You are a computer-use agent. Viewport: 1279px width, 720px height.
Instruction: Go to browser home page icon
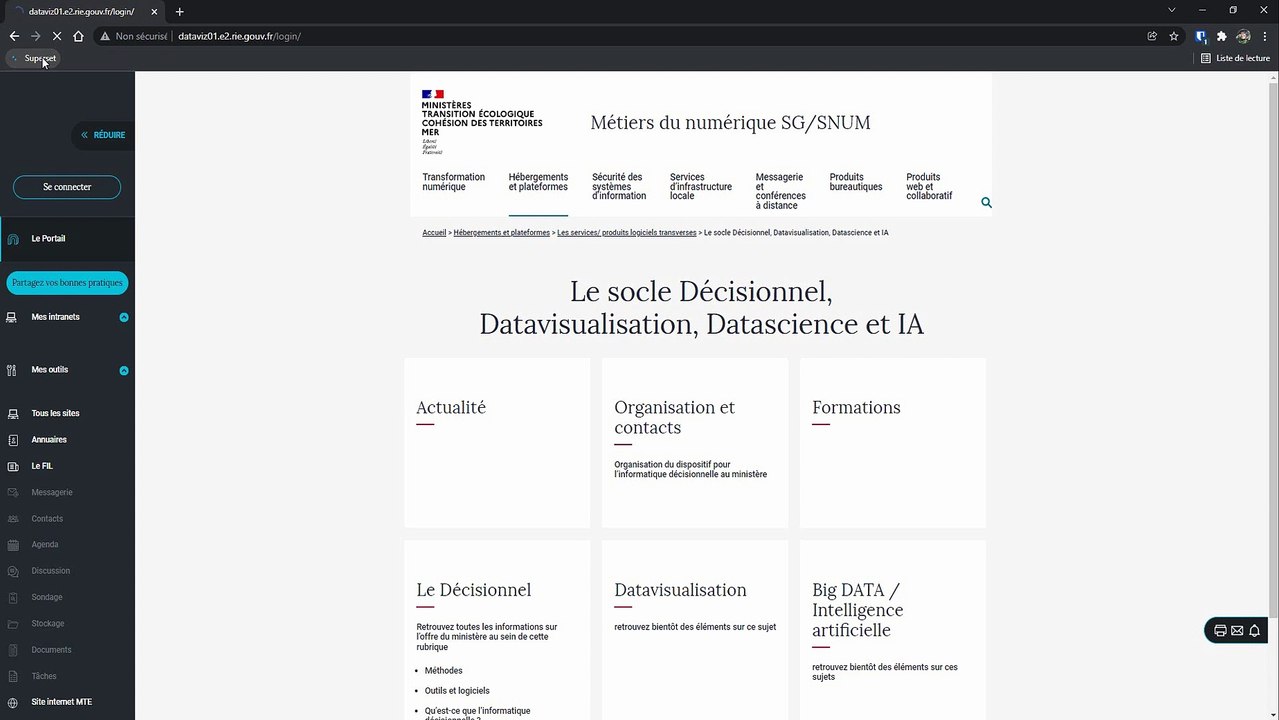click(x=78, y=36)
